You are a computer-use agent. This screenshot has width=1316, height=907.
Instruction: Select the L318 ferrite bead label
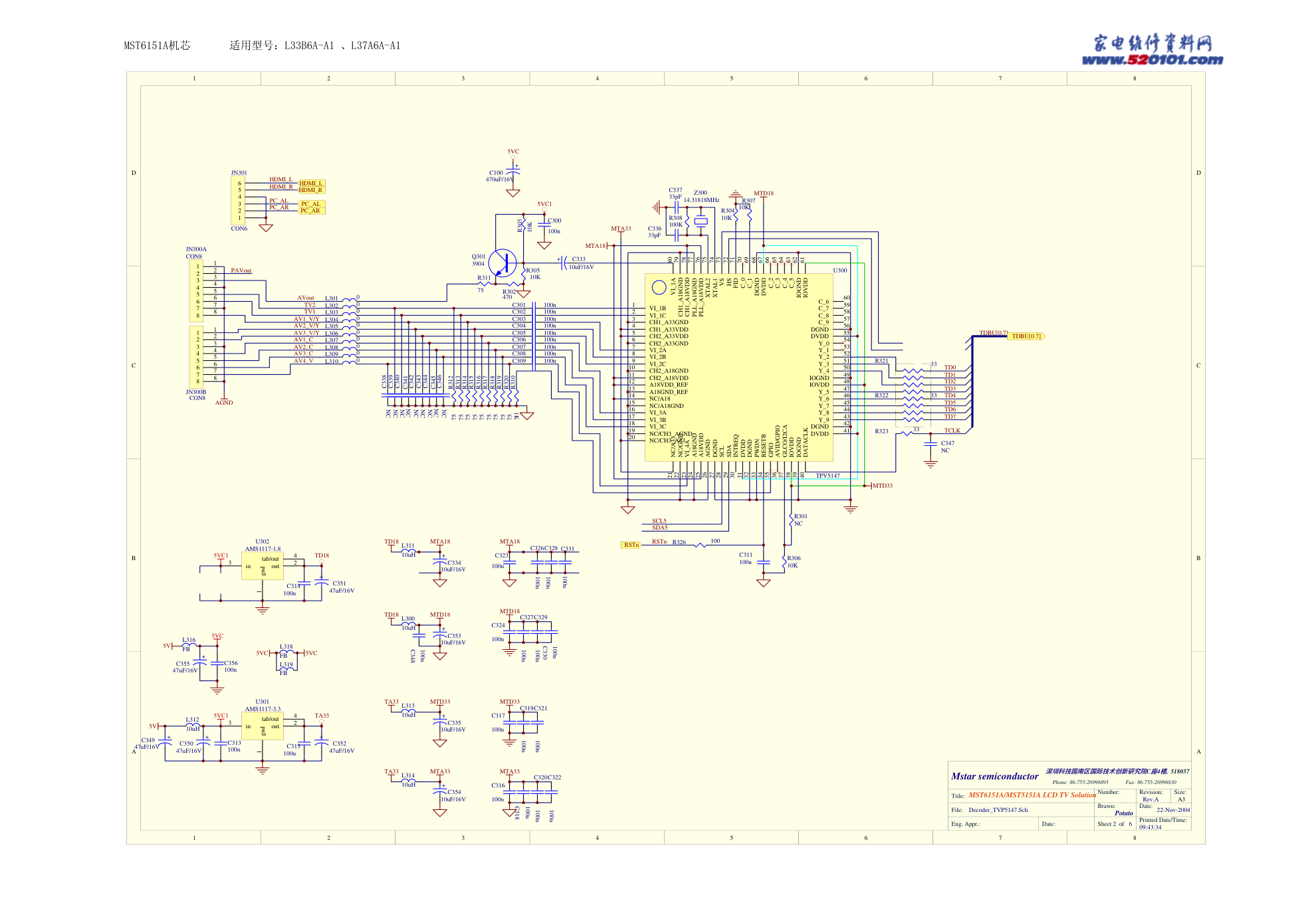tap(286, 647)
